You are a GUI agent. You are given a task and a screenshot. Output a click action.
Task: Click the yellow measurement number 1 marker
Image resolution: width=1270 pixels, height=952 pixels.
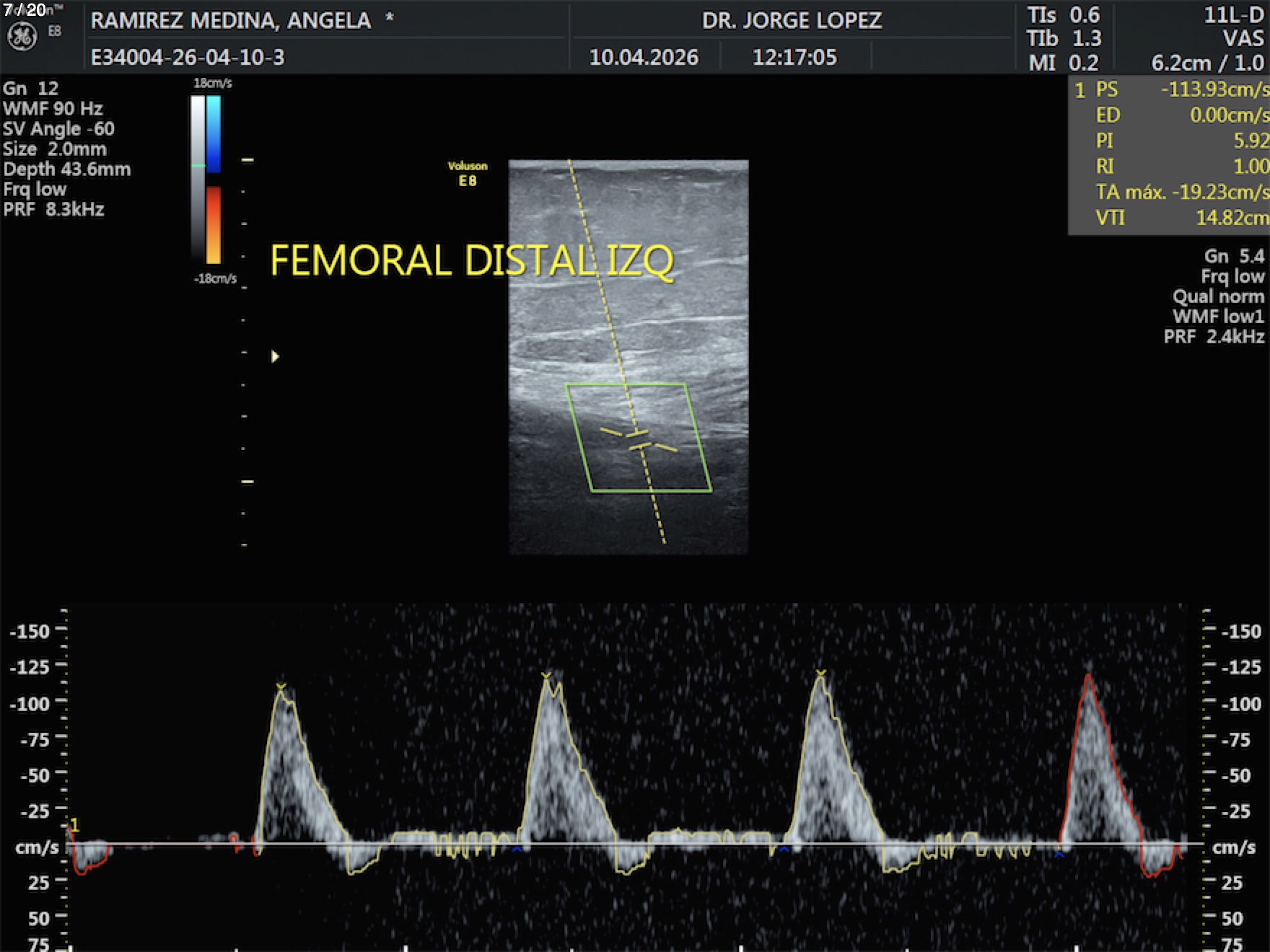[x=74, y=825]
